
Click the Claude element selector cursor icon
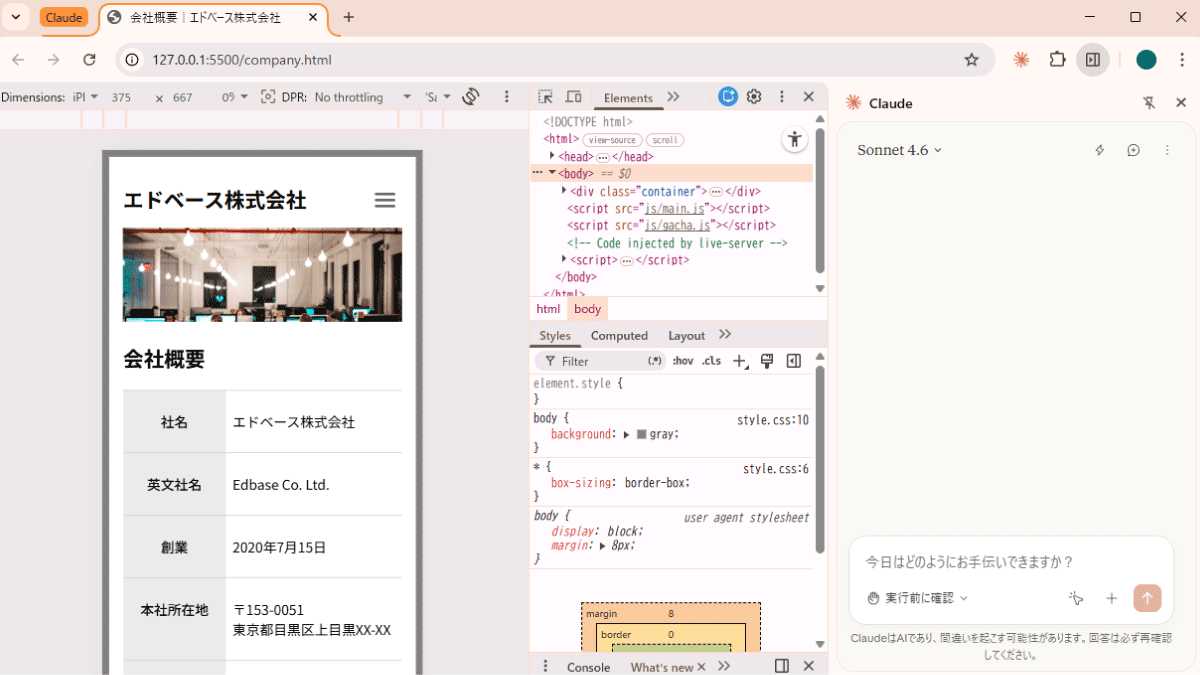(1076, 598)
